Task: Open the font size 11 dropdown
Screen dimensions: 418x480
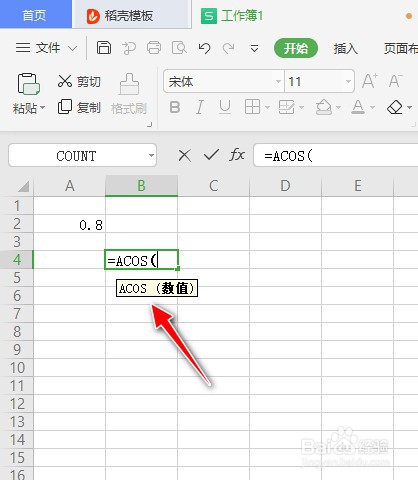Action: coord(348,81)
